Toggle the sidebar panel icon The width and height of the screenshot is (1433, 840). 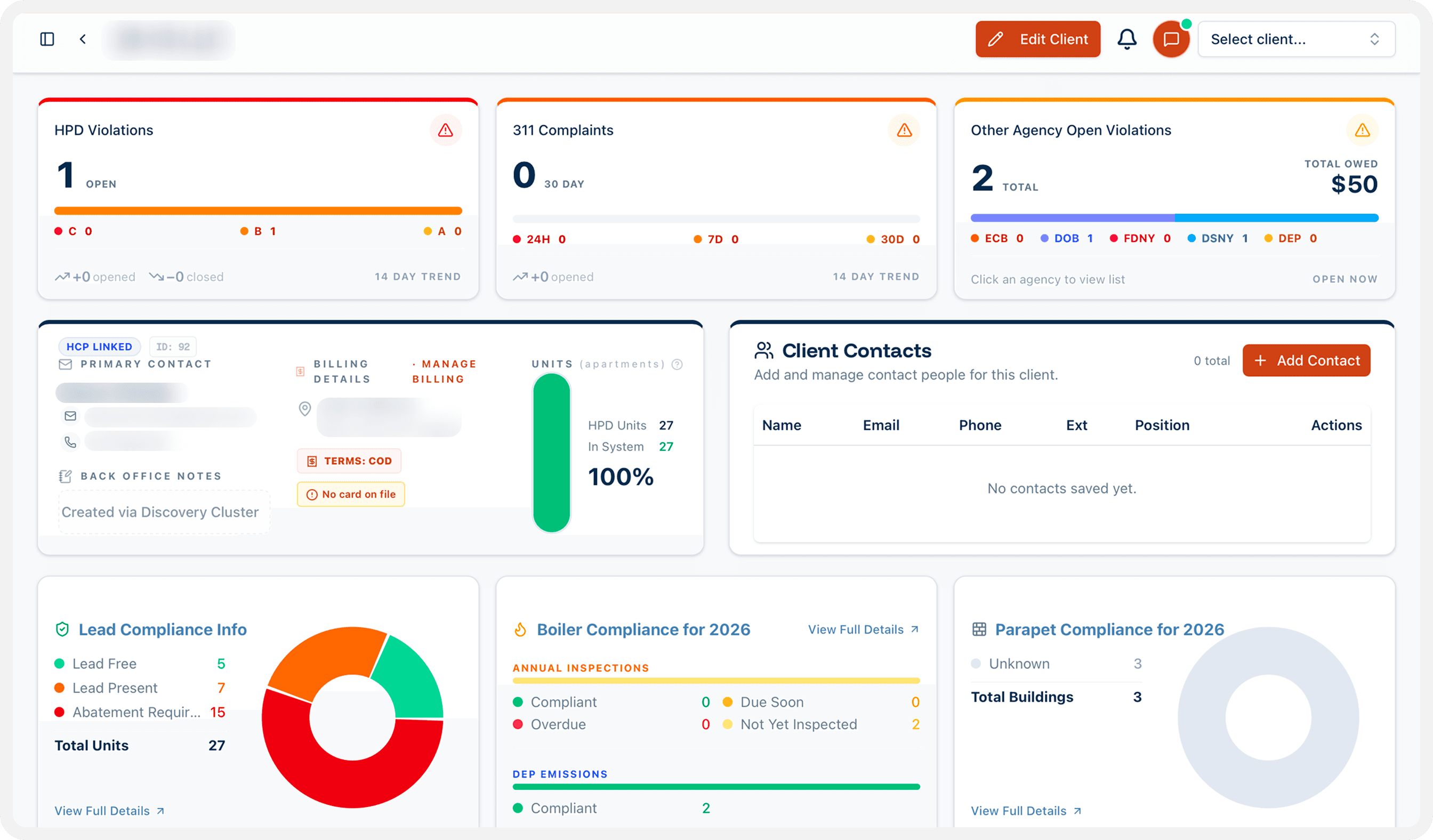click(47, 39)
